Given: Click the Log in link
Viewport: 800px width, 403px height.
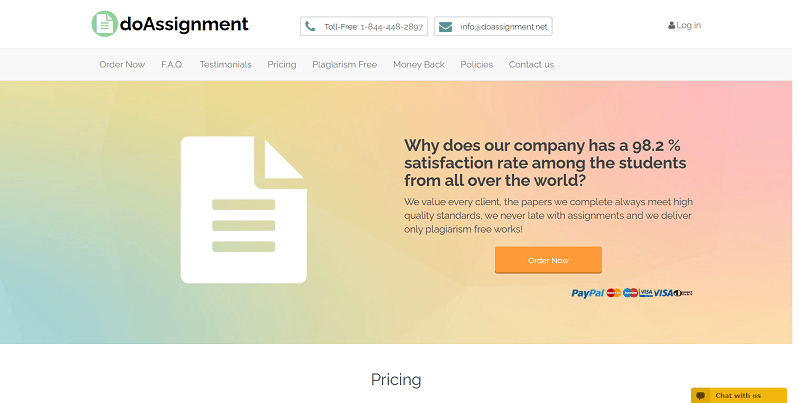Looking at the screenshot, I should click(689, 25).
